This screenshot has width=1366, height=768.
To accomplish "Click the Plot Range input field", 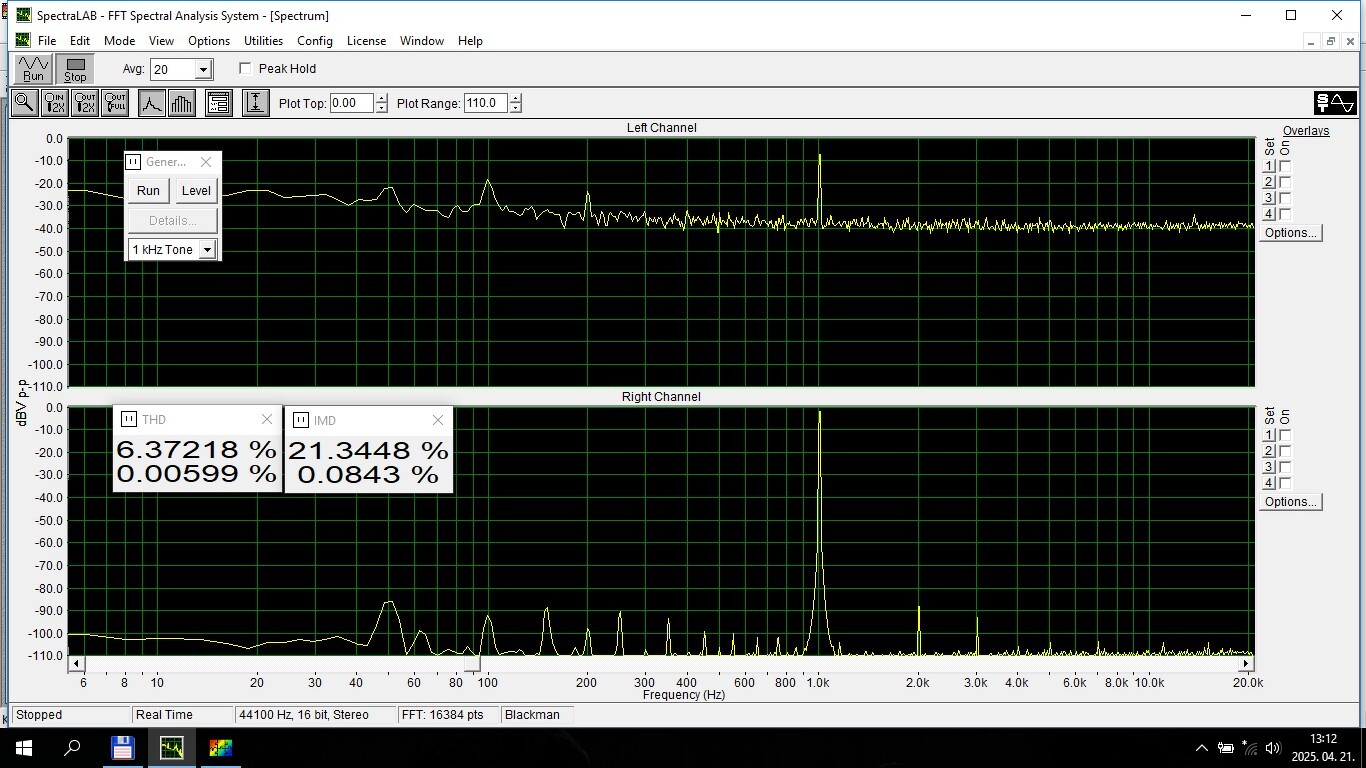I will pos(486,103).
